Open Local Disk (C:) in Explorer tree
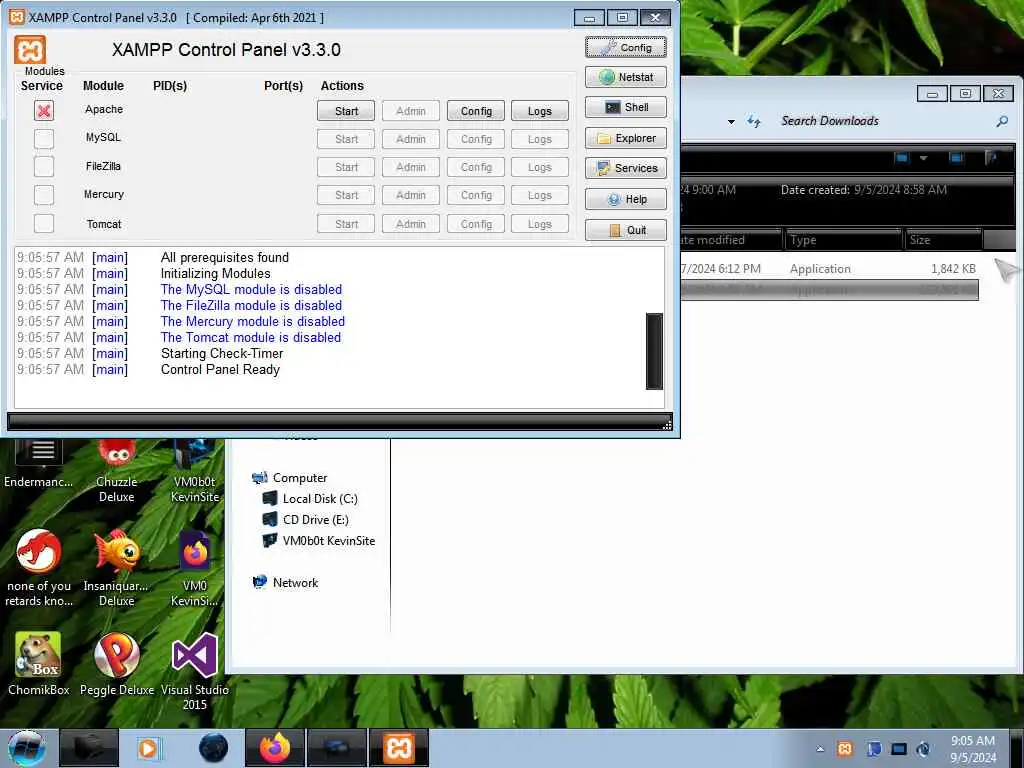 point(310,499)
